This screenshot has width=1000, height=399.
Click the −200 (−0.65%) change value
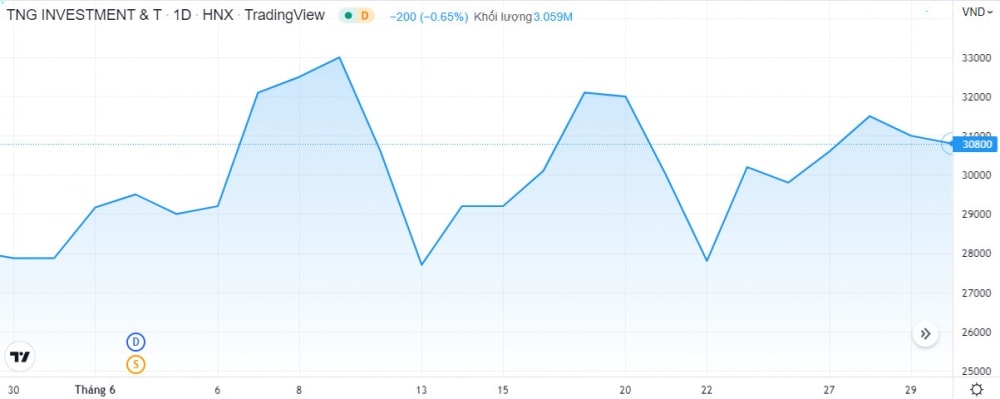pos(429,17)
